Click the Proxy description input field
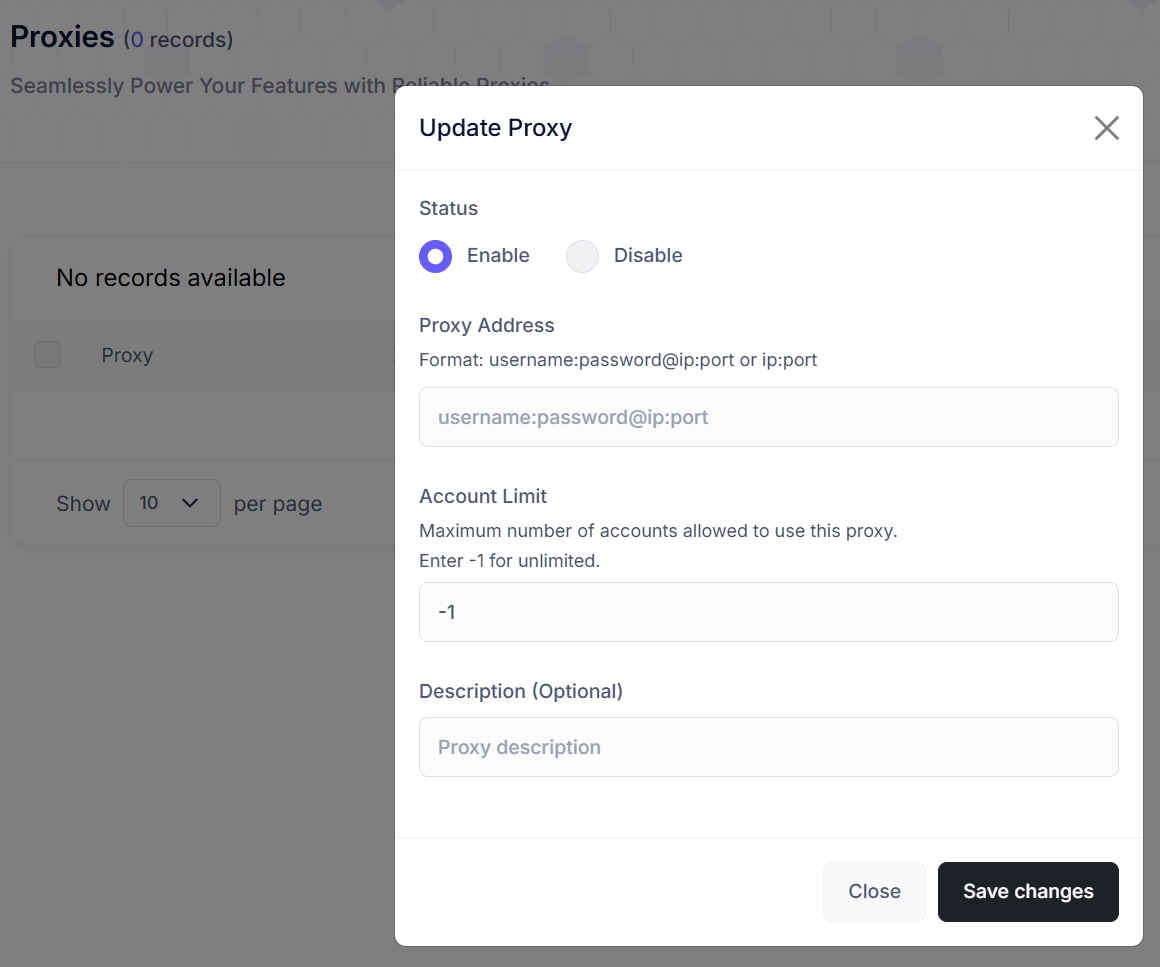Image resolution: width=1160 pixels, height=967 pixels. (x=768, y=747)
